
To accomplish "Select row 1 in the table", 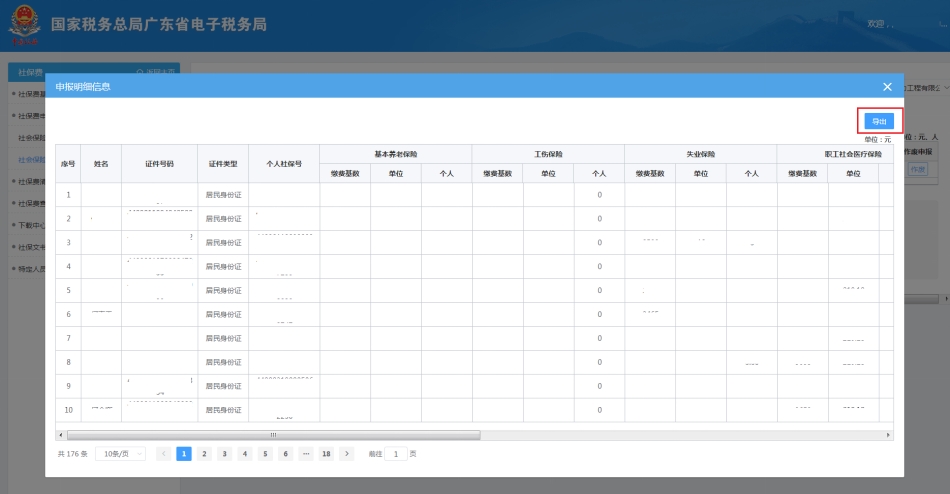I will point(68,194).
